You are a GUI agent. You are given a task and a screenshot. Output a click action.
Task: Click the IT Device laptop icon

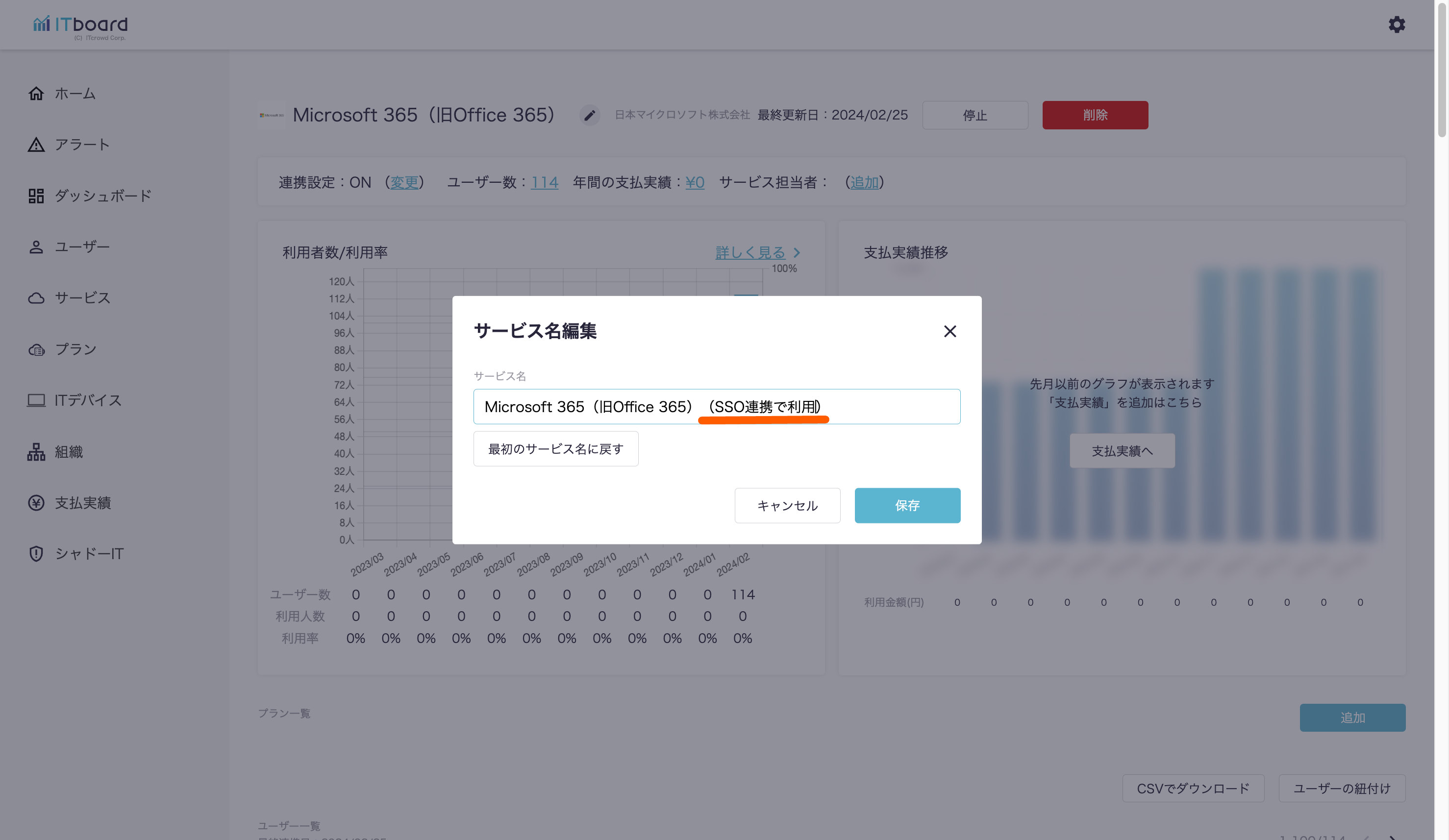click(36, 400)
